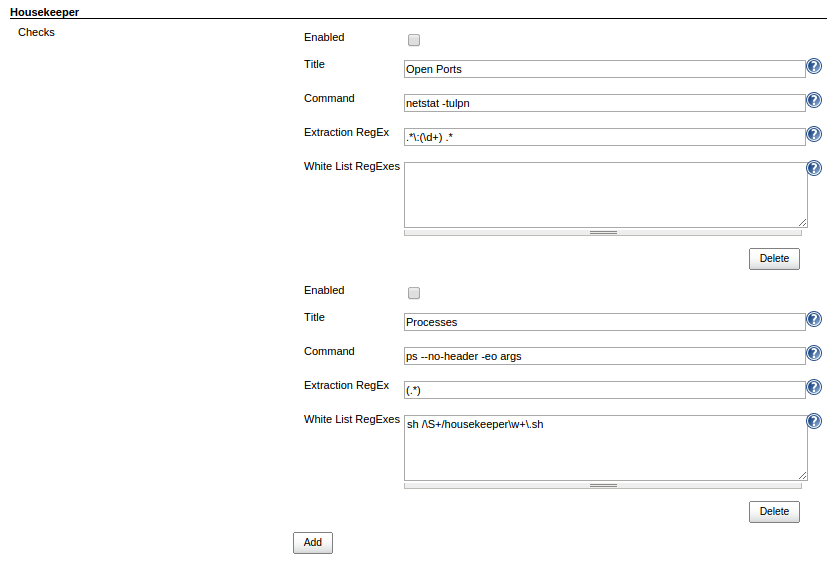Focus the Extraction RegEx field containing (.*)

pos(604,390)
